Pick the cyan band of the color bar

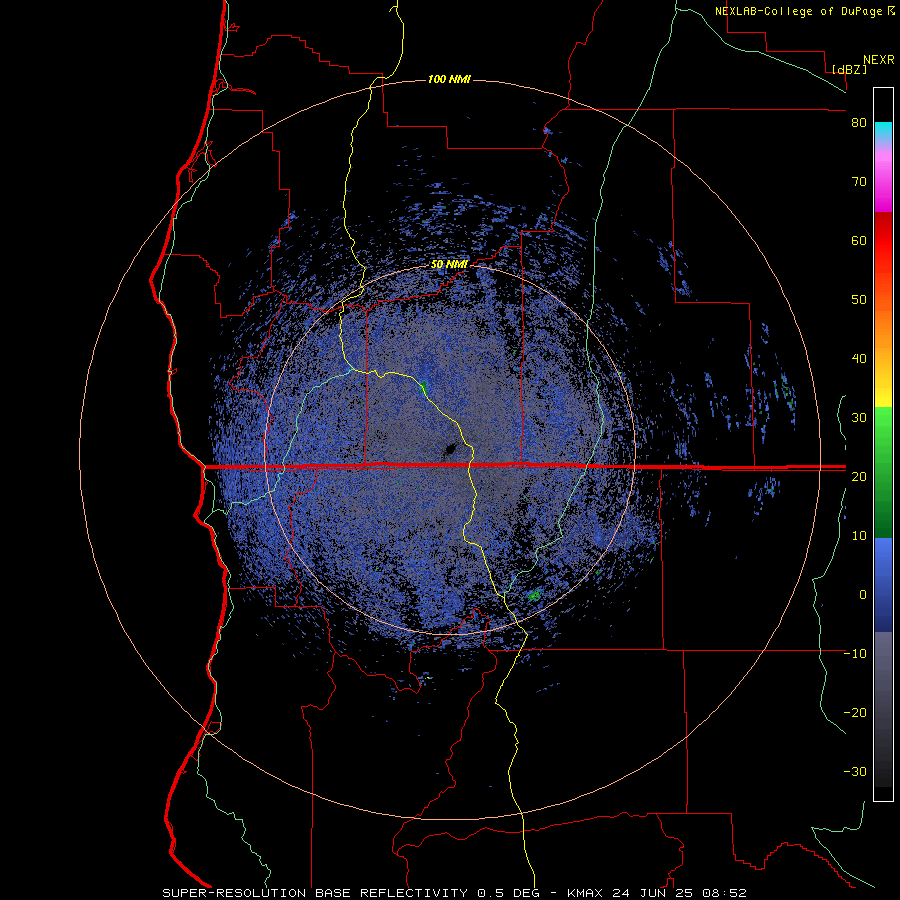pyautogui.click(x=883, y=131)
